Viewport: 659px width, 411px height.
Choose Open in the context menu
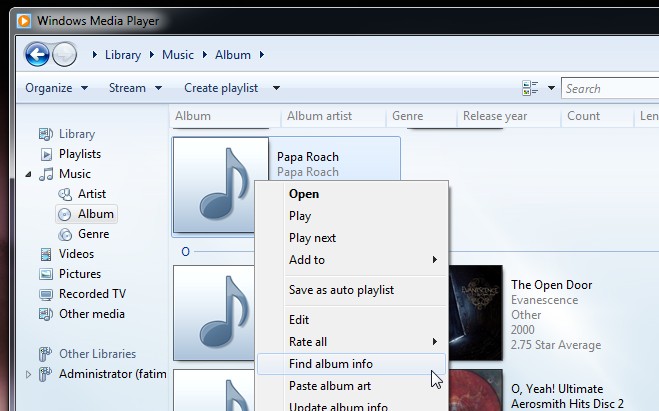(351, 194)
